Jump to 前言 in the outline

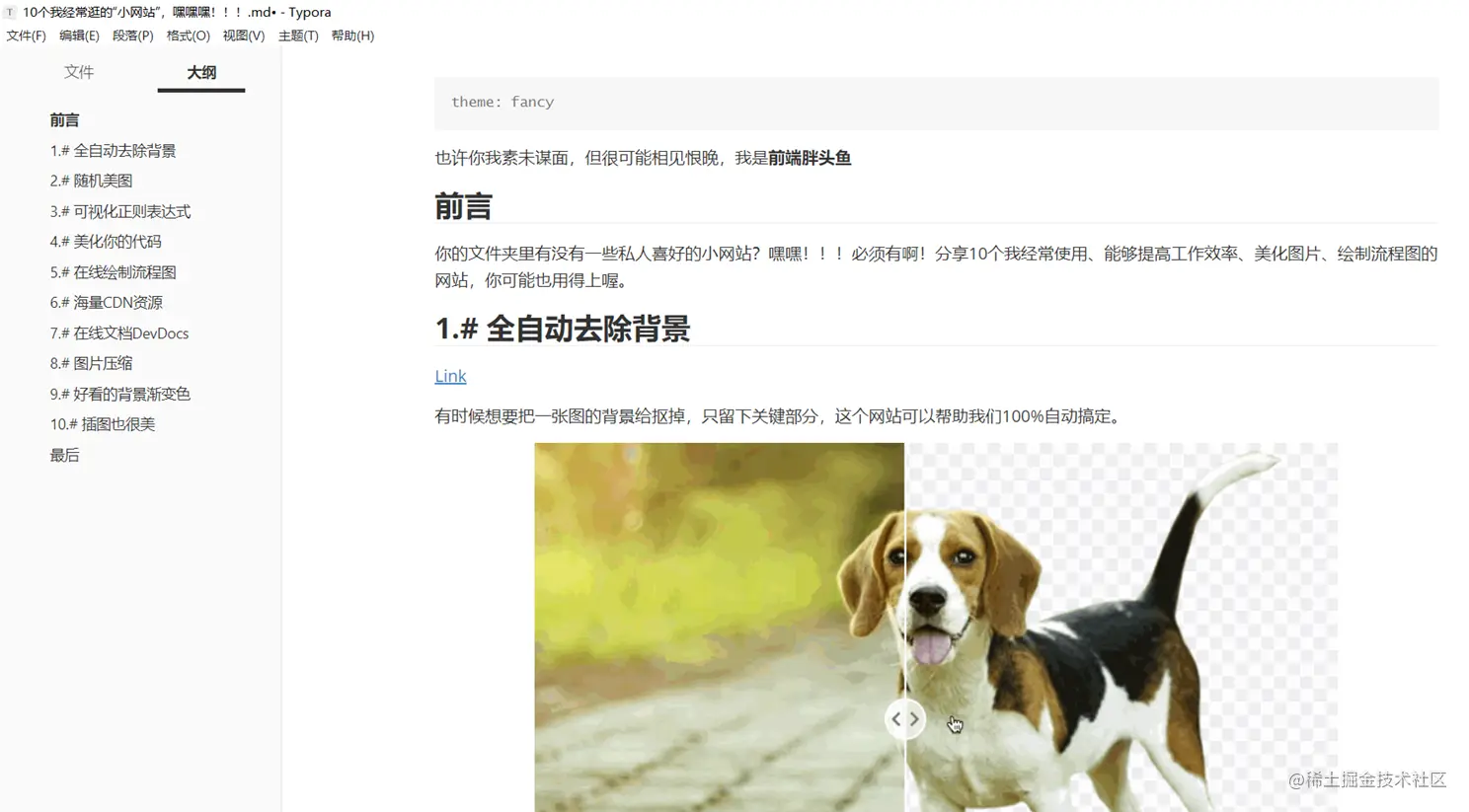64,120
